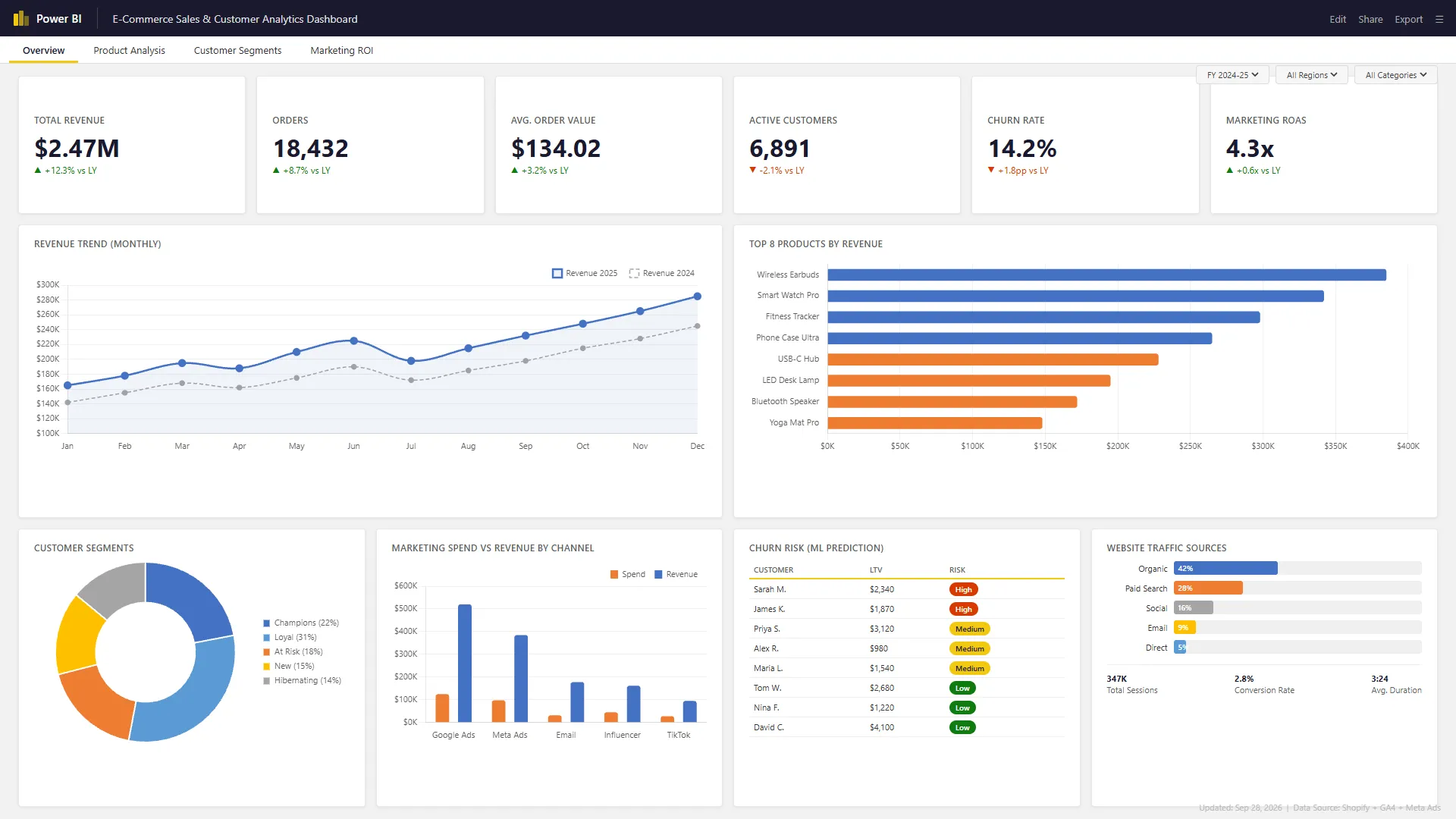Click Alex R. Medium risk badge

click(x=969, y=648)
